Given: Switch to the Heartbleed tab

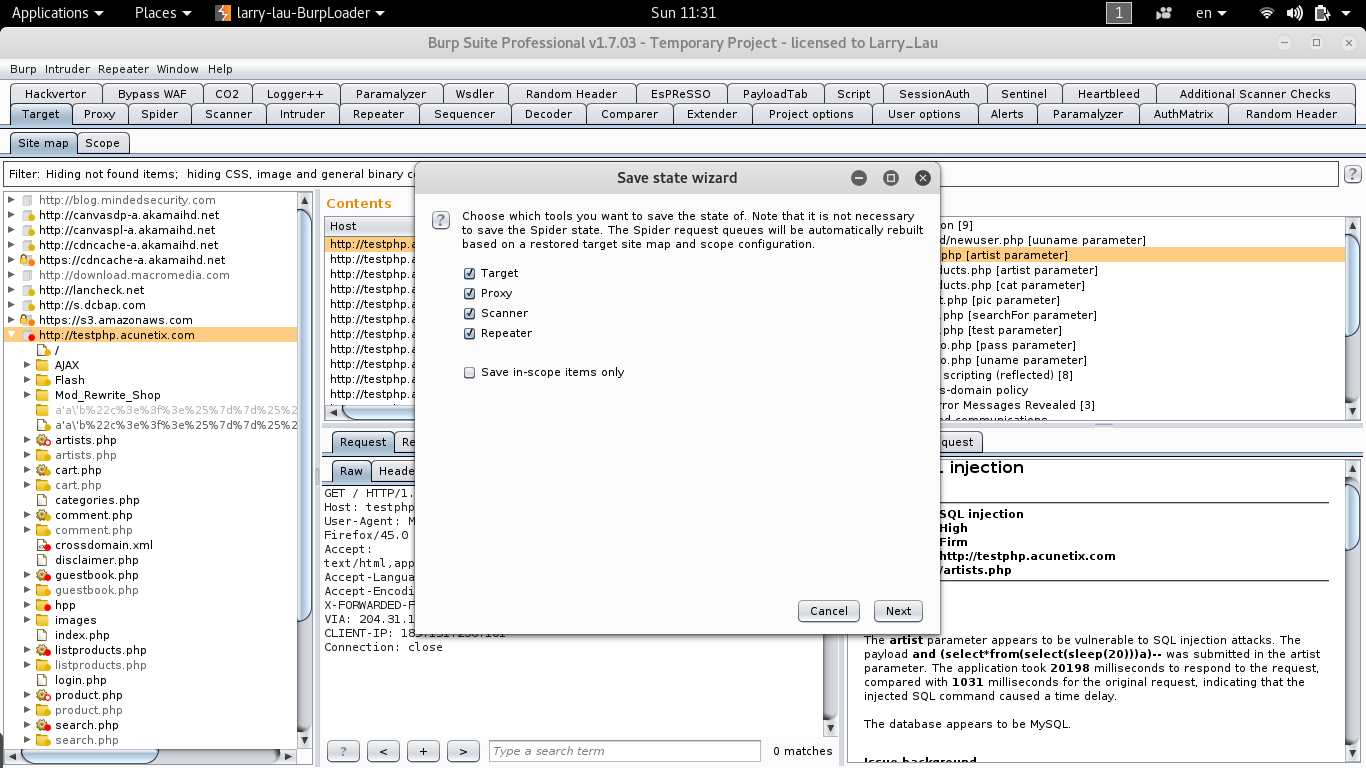Looking at the screenshot, I should pyautogui.click(x=1108, y=94).
